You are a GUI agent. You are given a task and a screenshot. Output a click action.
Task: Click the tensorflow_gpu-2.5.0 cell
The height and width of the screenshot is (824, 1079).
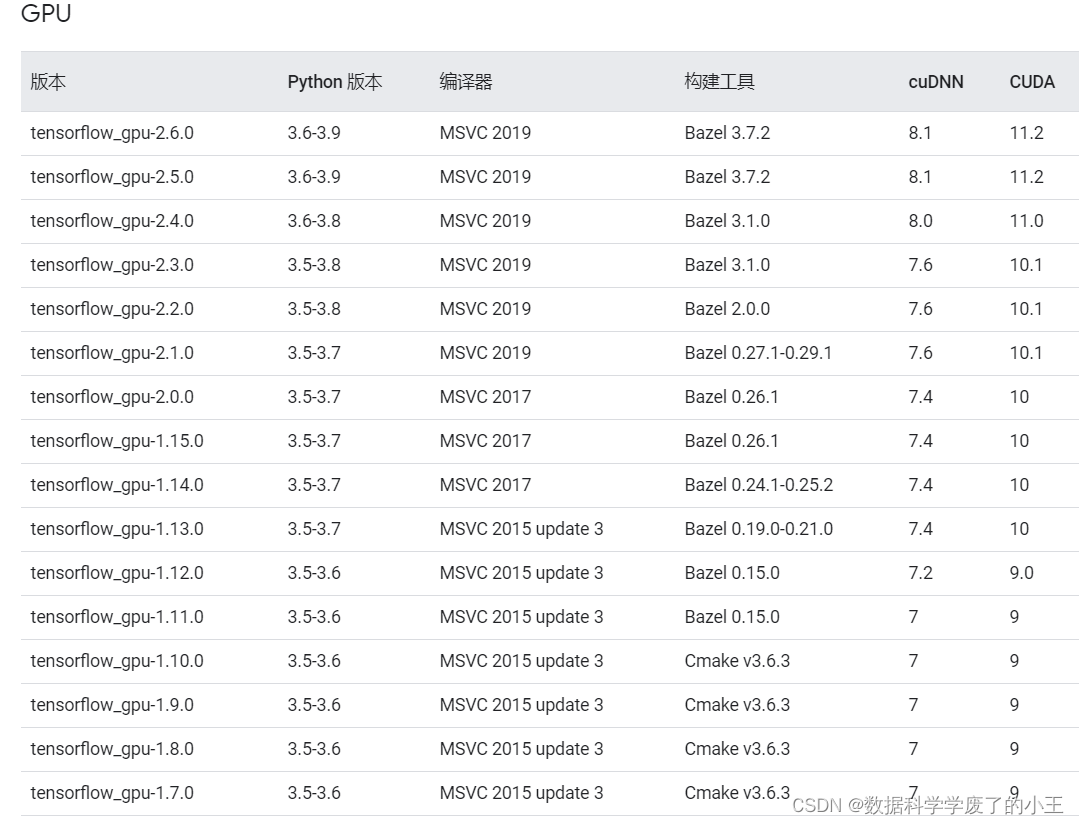pos(112,177)
